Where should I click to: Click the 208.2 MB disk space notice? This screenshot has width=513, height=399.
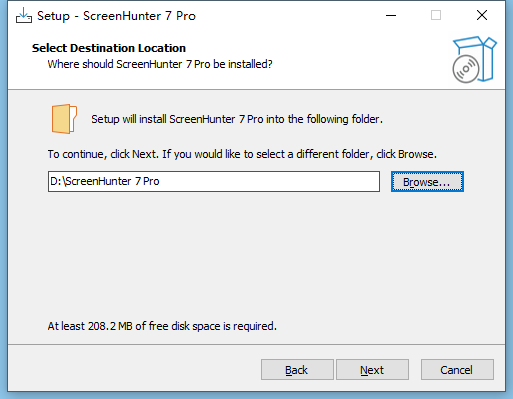[x=162, y=326]
